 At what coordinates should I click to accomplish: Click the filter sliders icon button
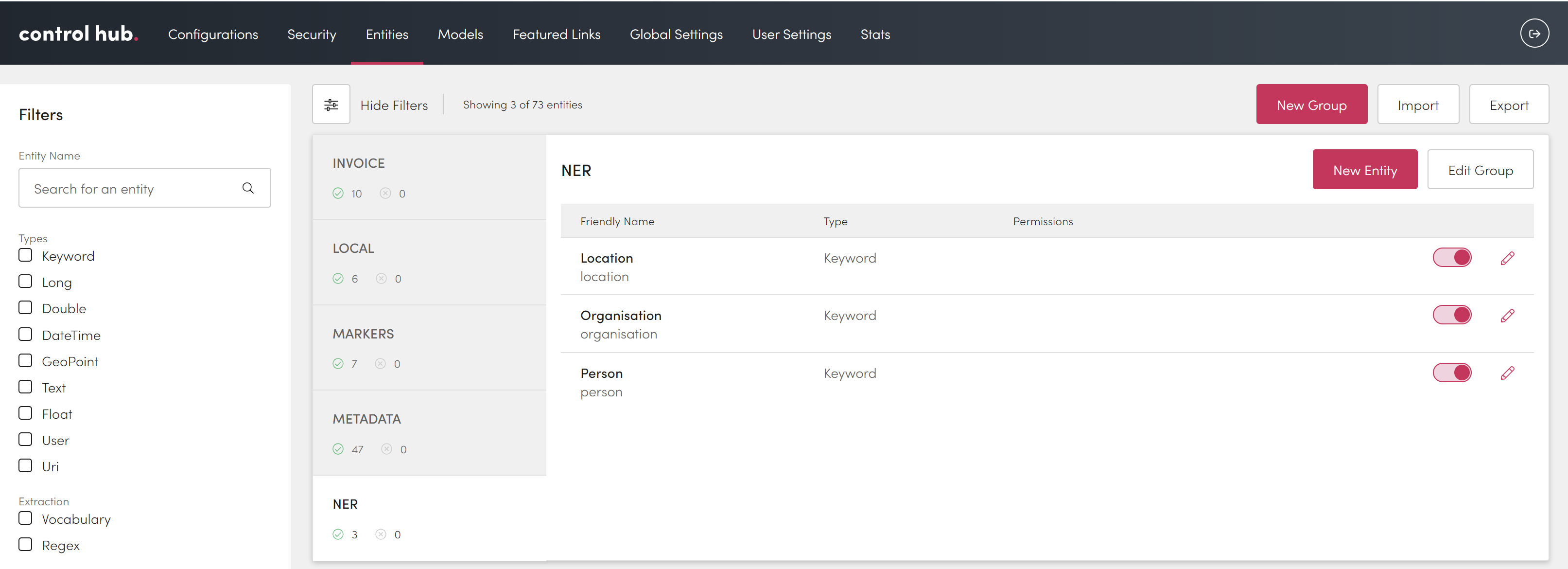point(331,105)
